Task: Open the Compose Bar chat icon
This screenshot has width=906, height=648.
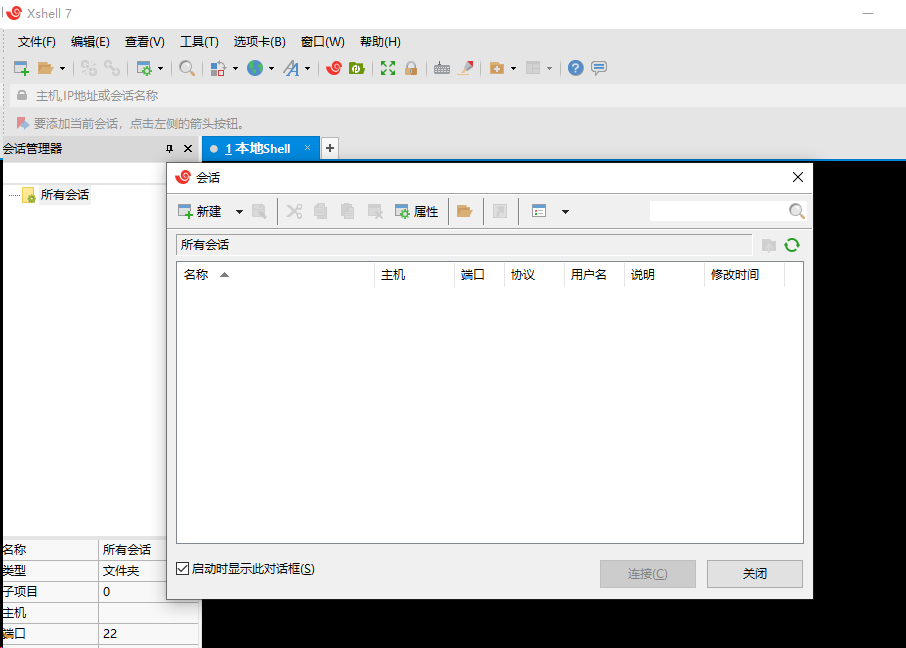Action: pyautogui.click(x=598, y=68)
